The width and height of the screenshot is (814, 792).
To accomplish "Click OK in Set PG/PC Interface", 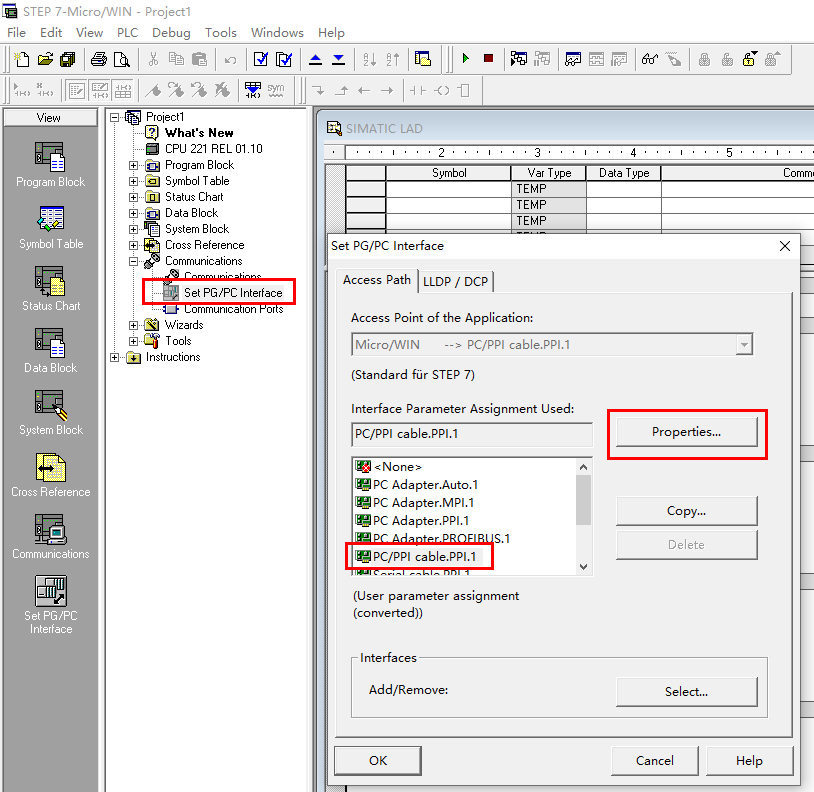I will [x=378, y=761].
